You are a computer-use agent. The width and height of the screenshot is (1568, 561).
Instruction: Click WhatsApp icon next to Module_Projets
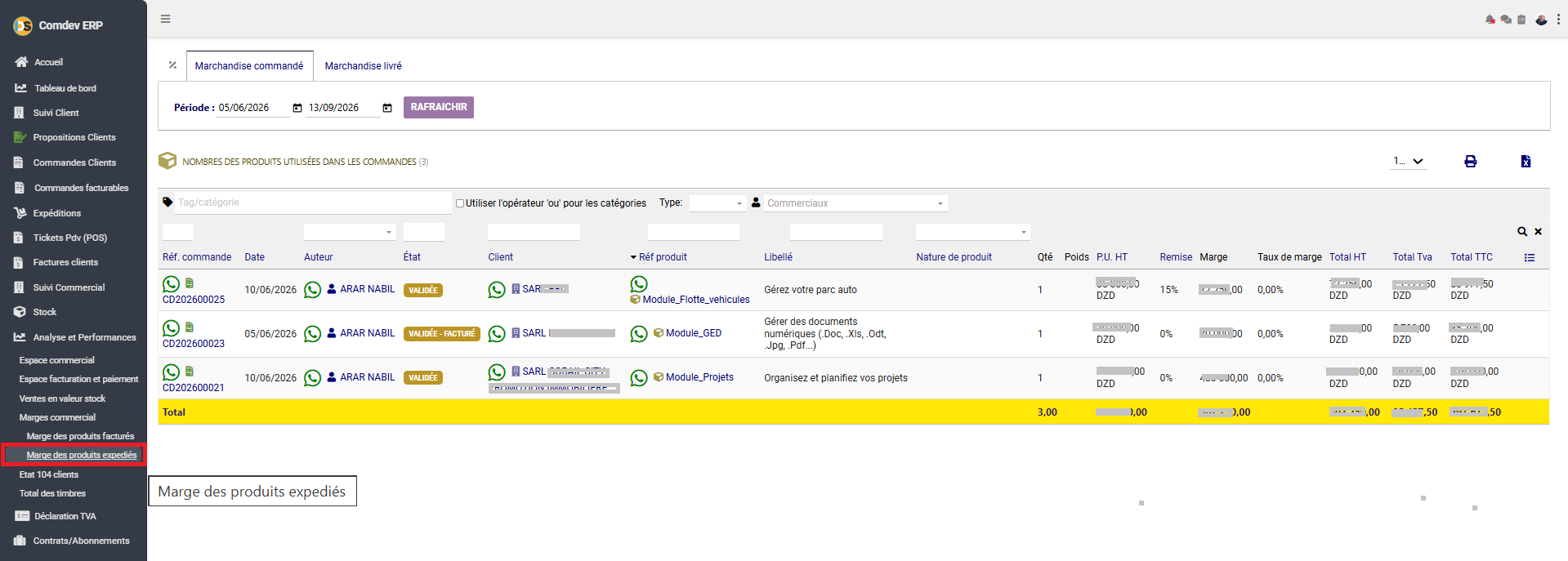639,378
